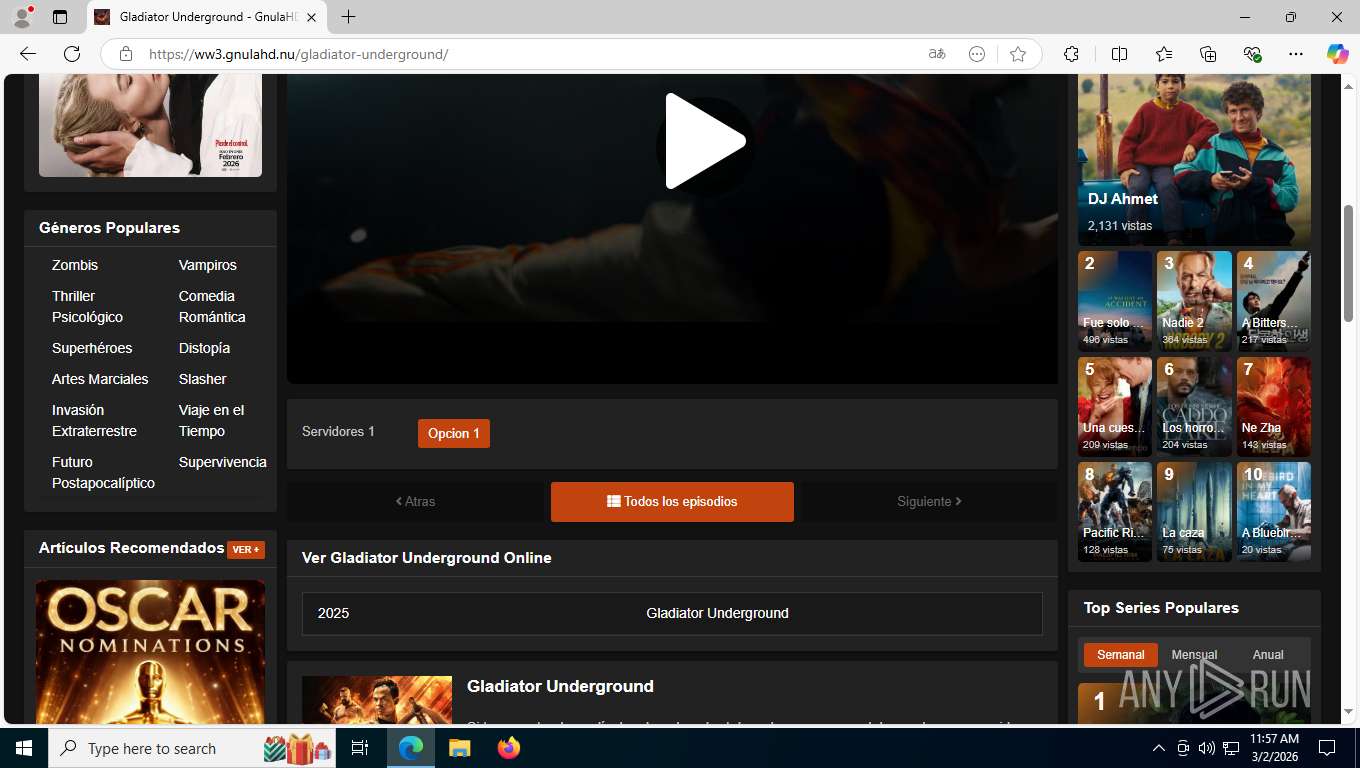Click the Gladiator Underground title heading
The image size is (1360, 768).
tap(560, 686)
